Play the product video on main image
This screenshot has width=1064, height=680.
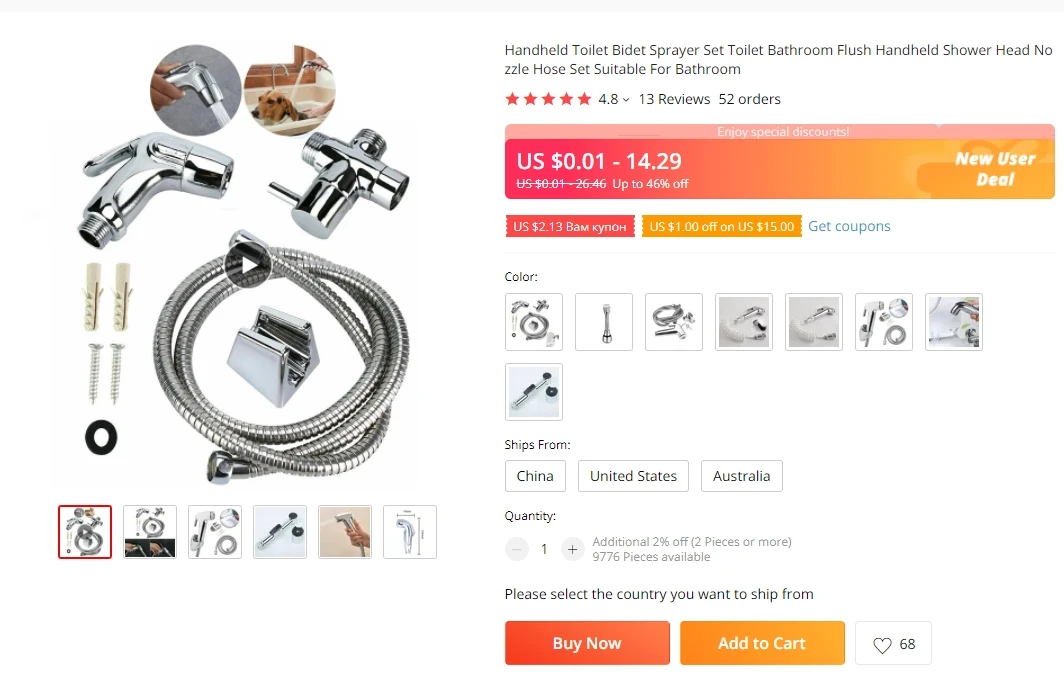tap(248, 265)
